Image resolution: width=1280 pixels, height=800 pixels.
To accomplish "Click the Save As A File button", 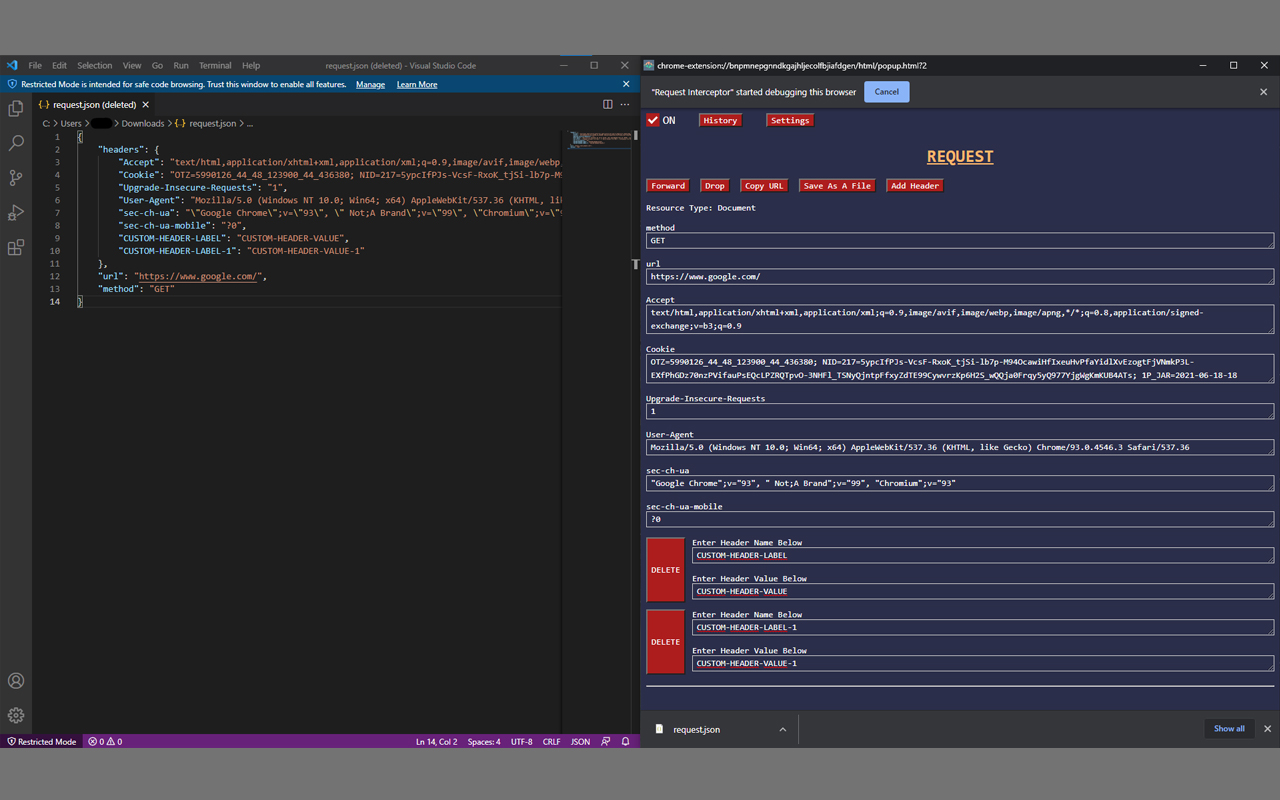I will click(837, 186).
